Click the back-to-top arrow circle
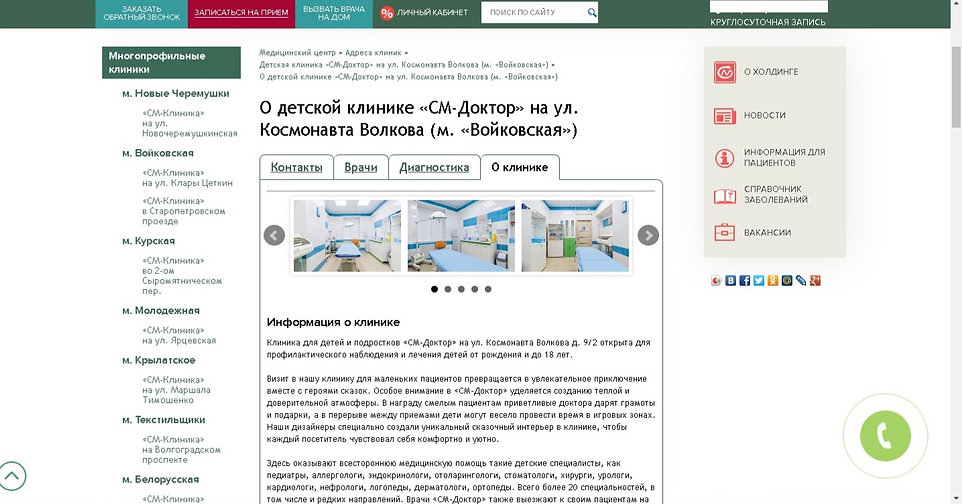 click(12, 476)
